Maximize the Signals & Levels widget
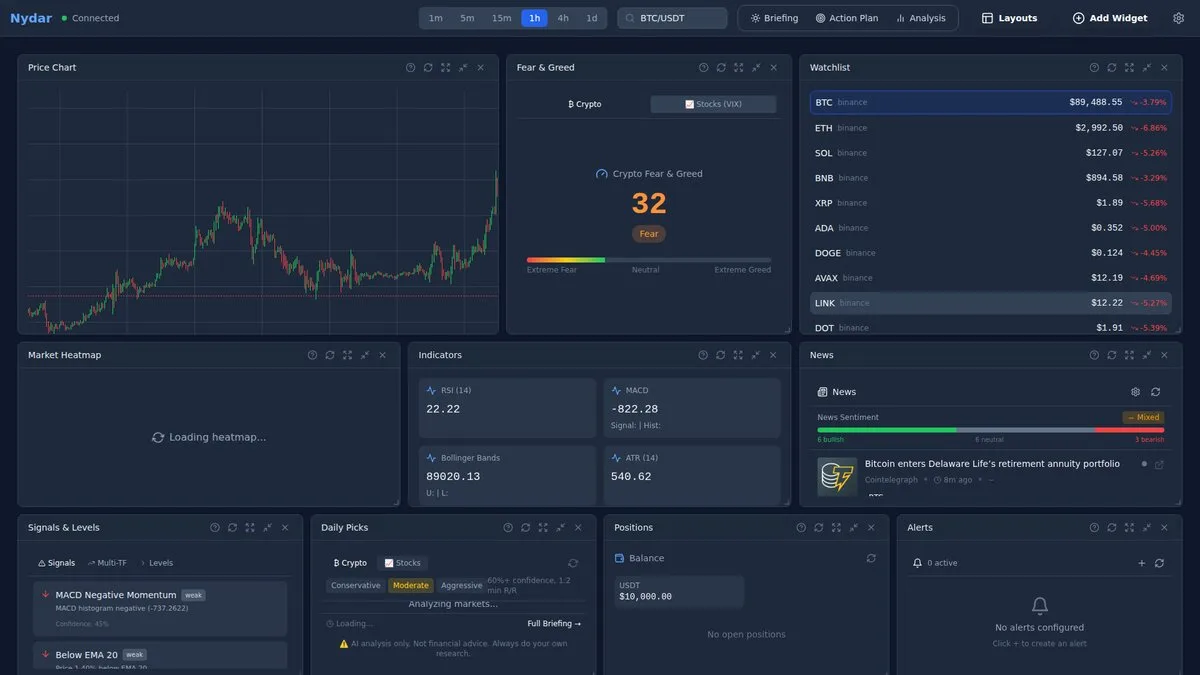Viewport: 1200px width, 675px height. pyautogui.click(x=250, y=528)
